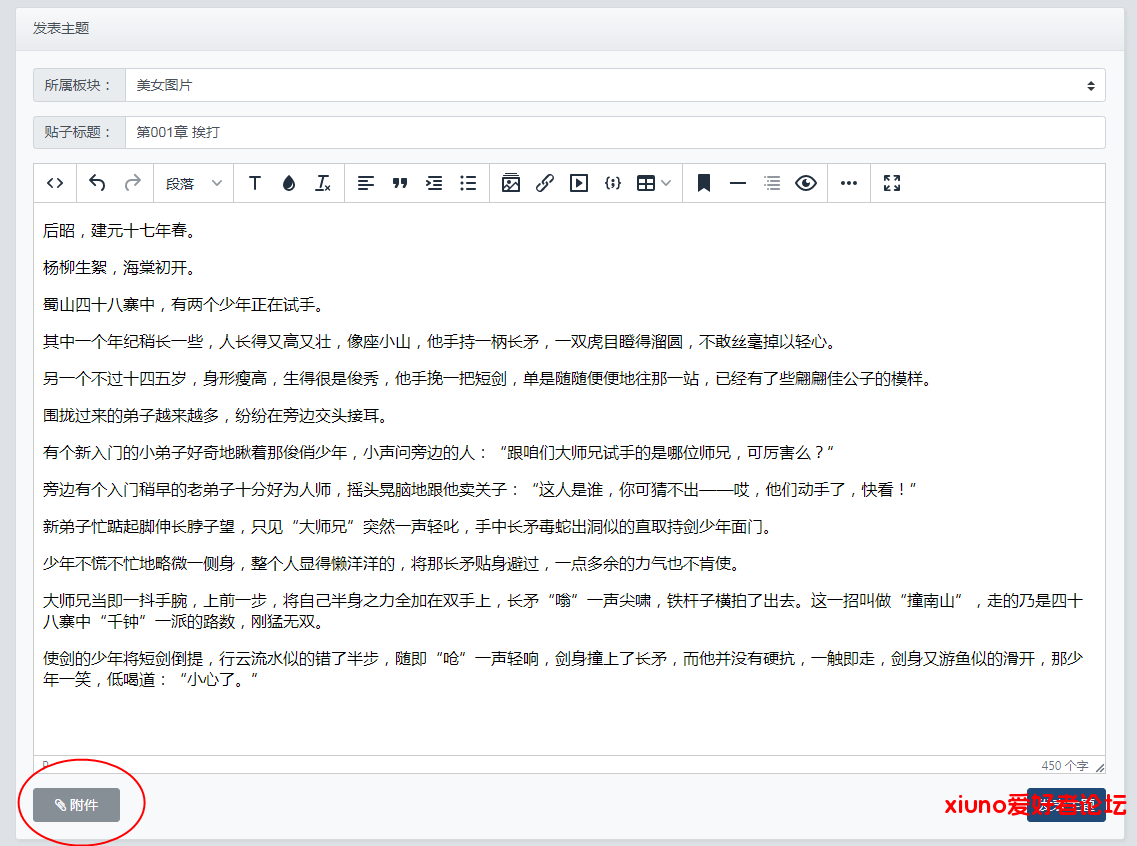Open the 段落 paragraph format dropdown
1137x846 pixels.
tap(193, 183)
